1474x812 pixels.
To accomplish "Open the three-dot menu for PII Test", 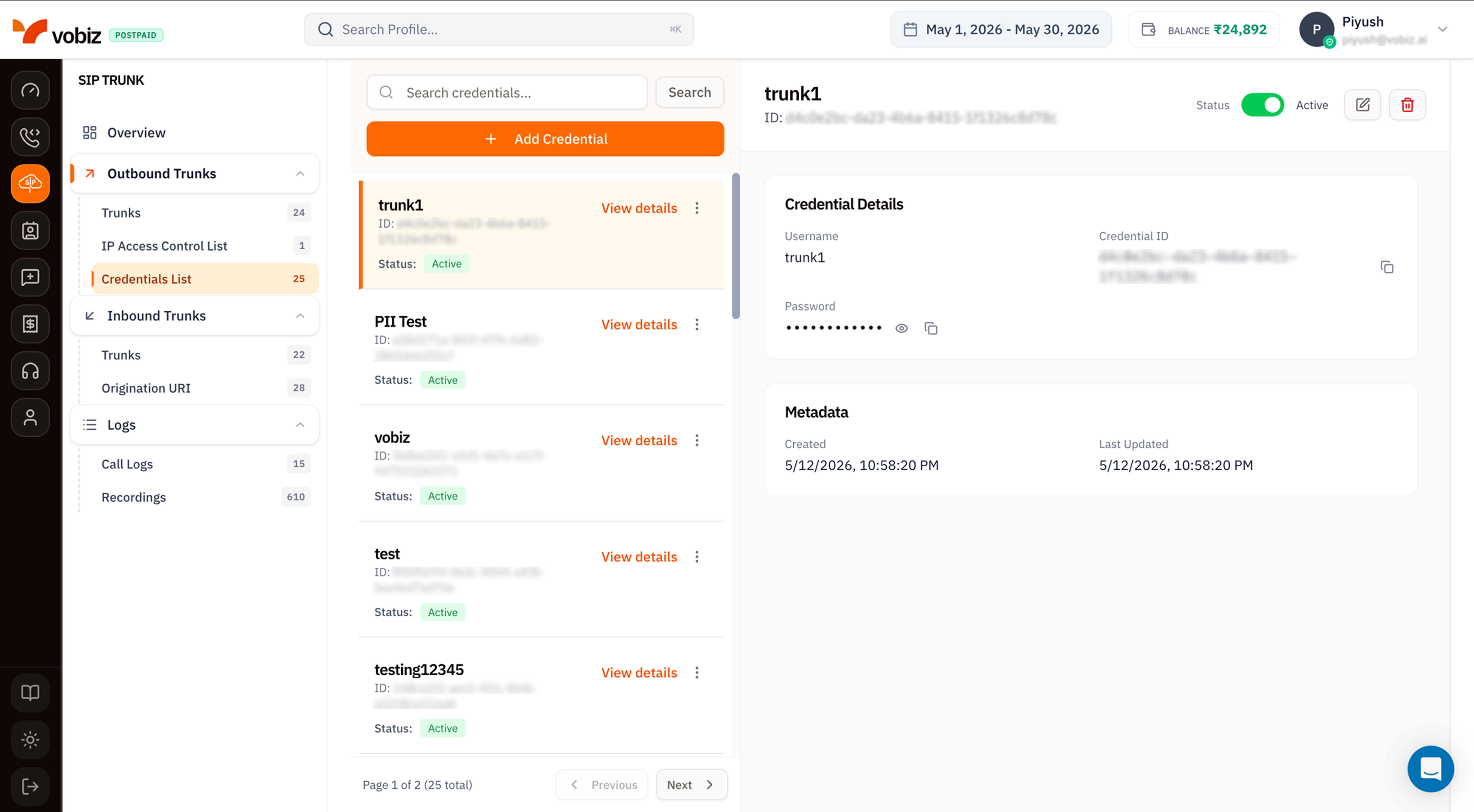I will click(697, 324).
